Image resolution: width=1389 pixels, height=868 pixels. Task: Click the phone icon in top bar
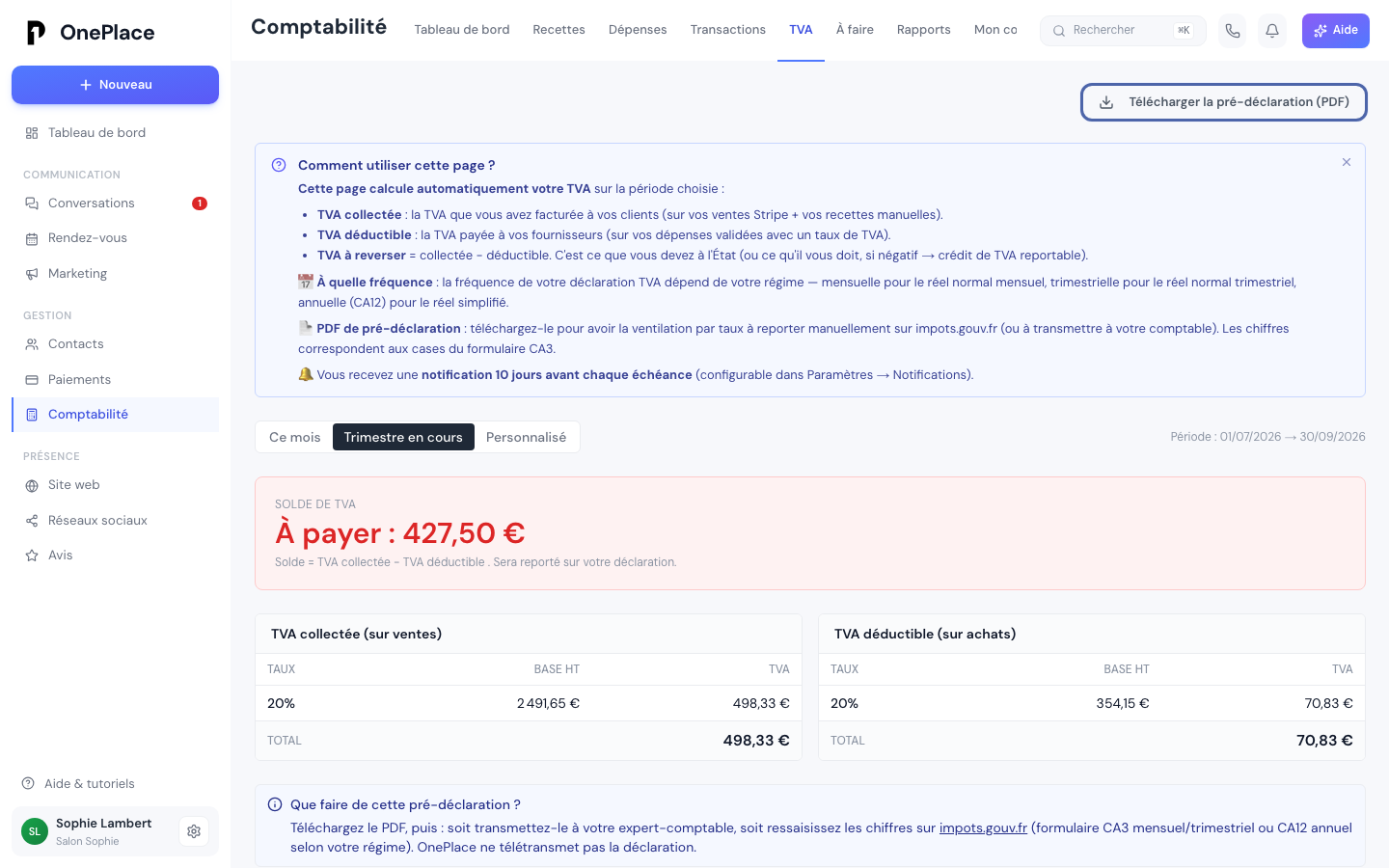coord(1233,31)
